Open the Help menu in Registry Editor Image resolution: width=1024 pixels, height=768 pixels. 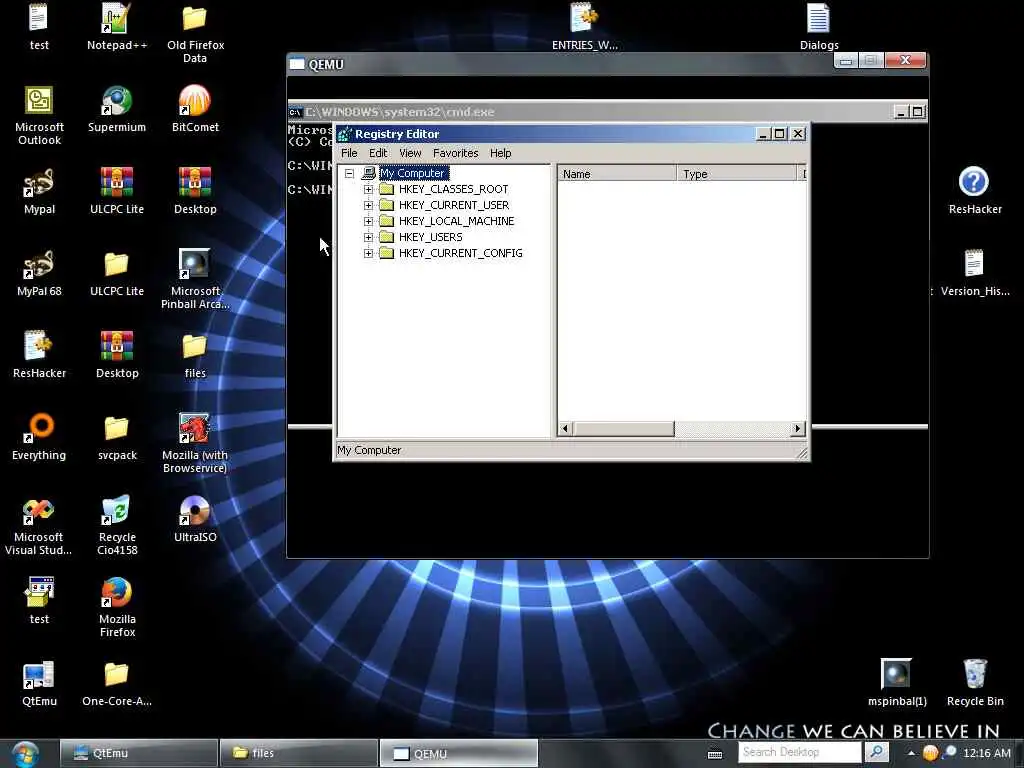(500, 153)
